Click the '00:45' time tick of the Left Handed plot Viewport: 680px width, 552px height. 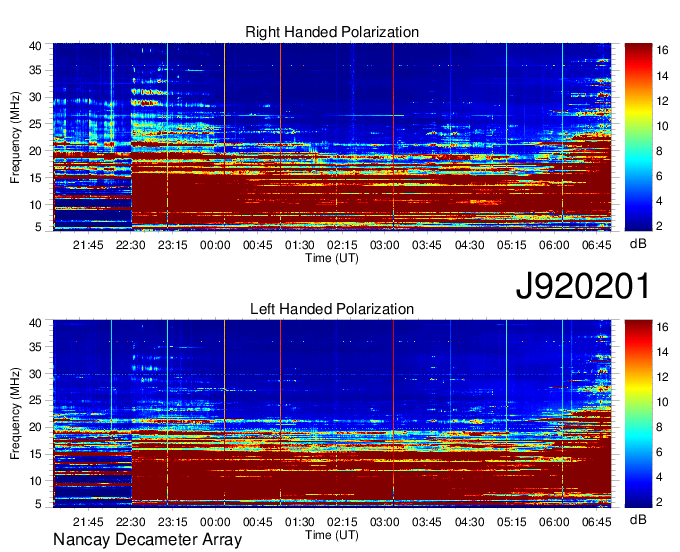(x=258, y=522)
